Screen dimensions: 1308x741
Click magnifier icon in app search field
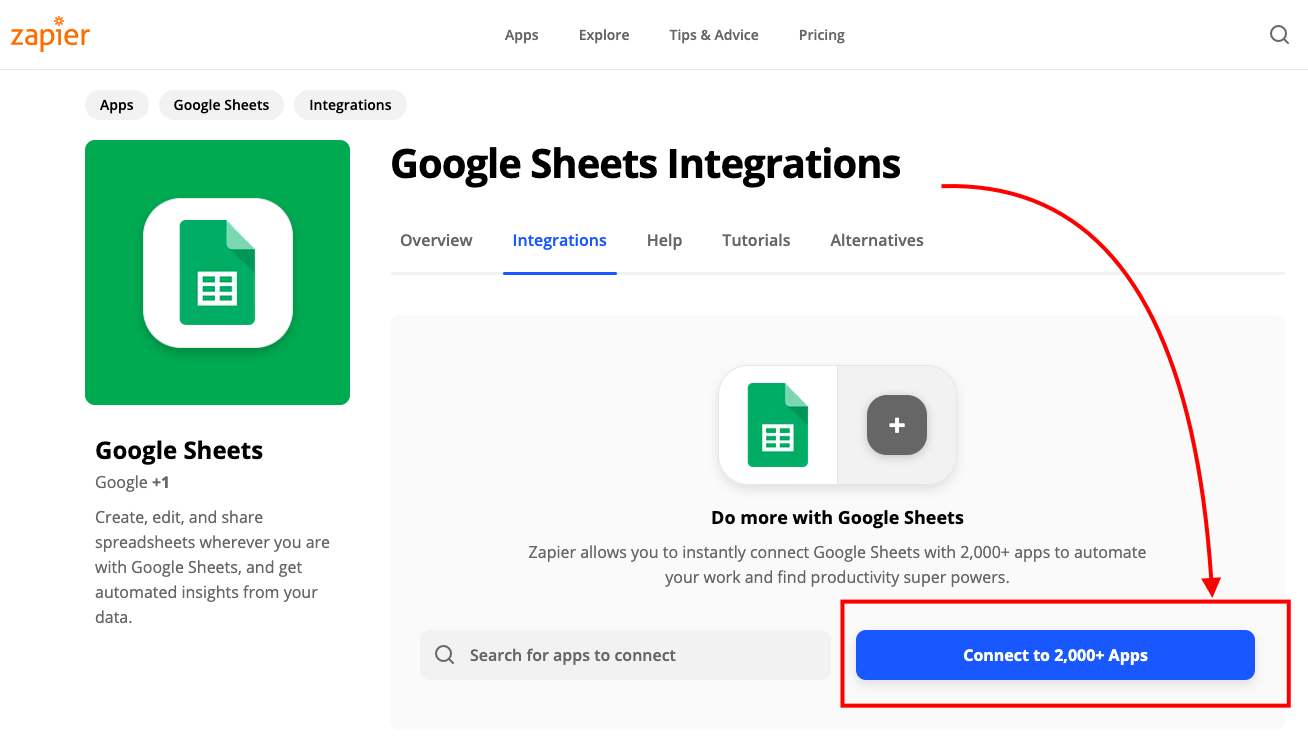coord(445,655)
